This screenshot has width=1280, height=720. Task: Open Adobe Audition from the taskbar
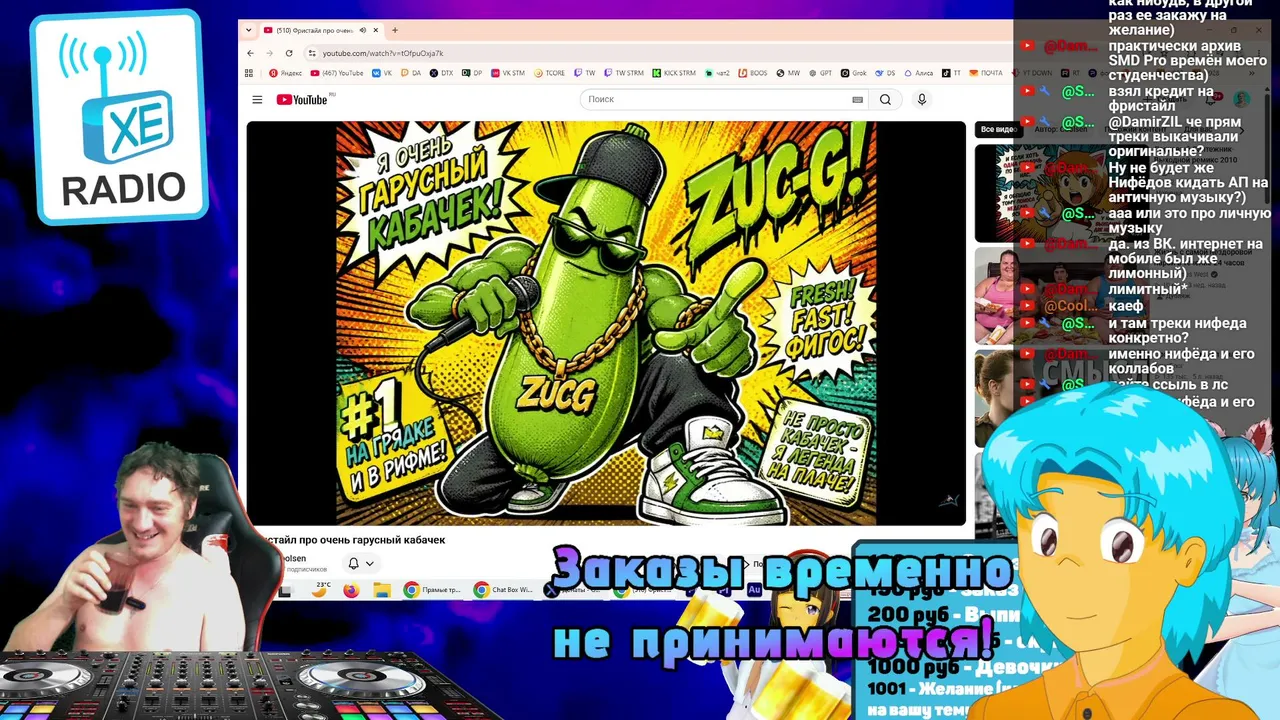pyautogui.click(x=755, y=590)
